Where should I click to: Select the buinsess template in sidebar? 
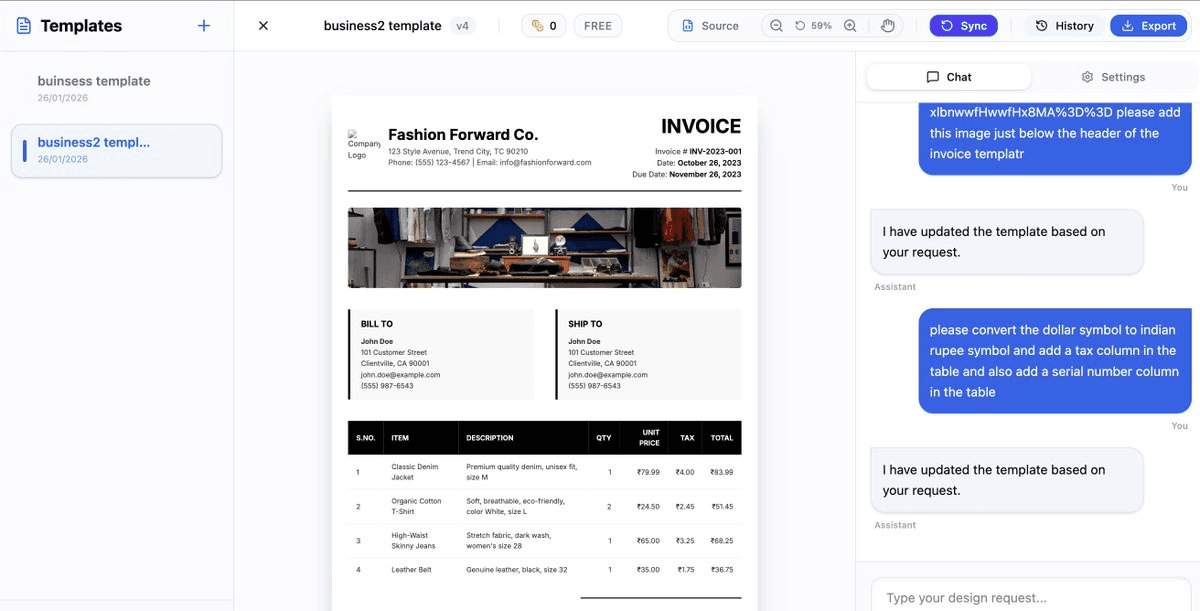pos(94,88)
